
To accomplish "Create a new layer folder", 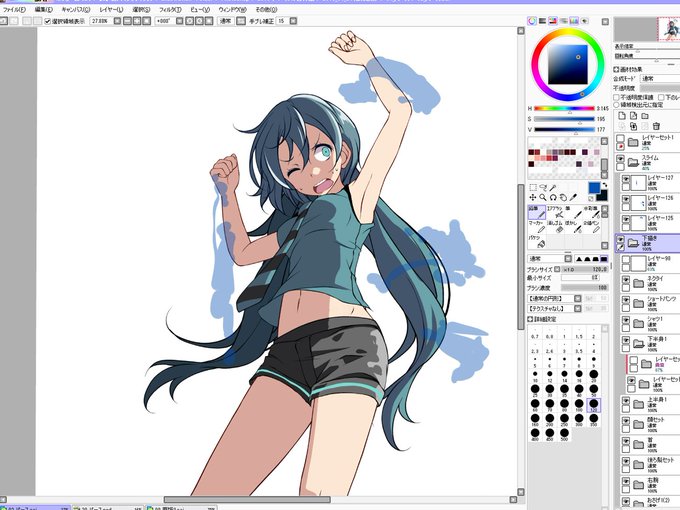I will 645,116.
